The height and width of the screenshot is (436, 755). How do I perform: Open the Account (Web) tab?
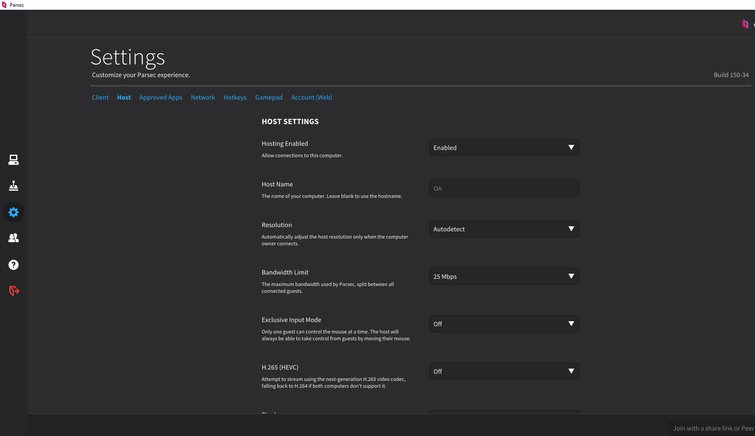pos(312,97)
